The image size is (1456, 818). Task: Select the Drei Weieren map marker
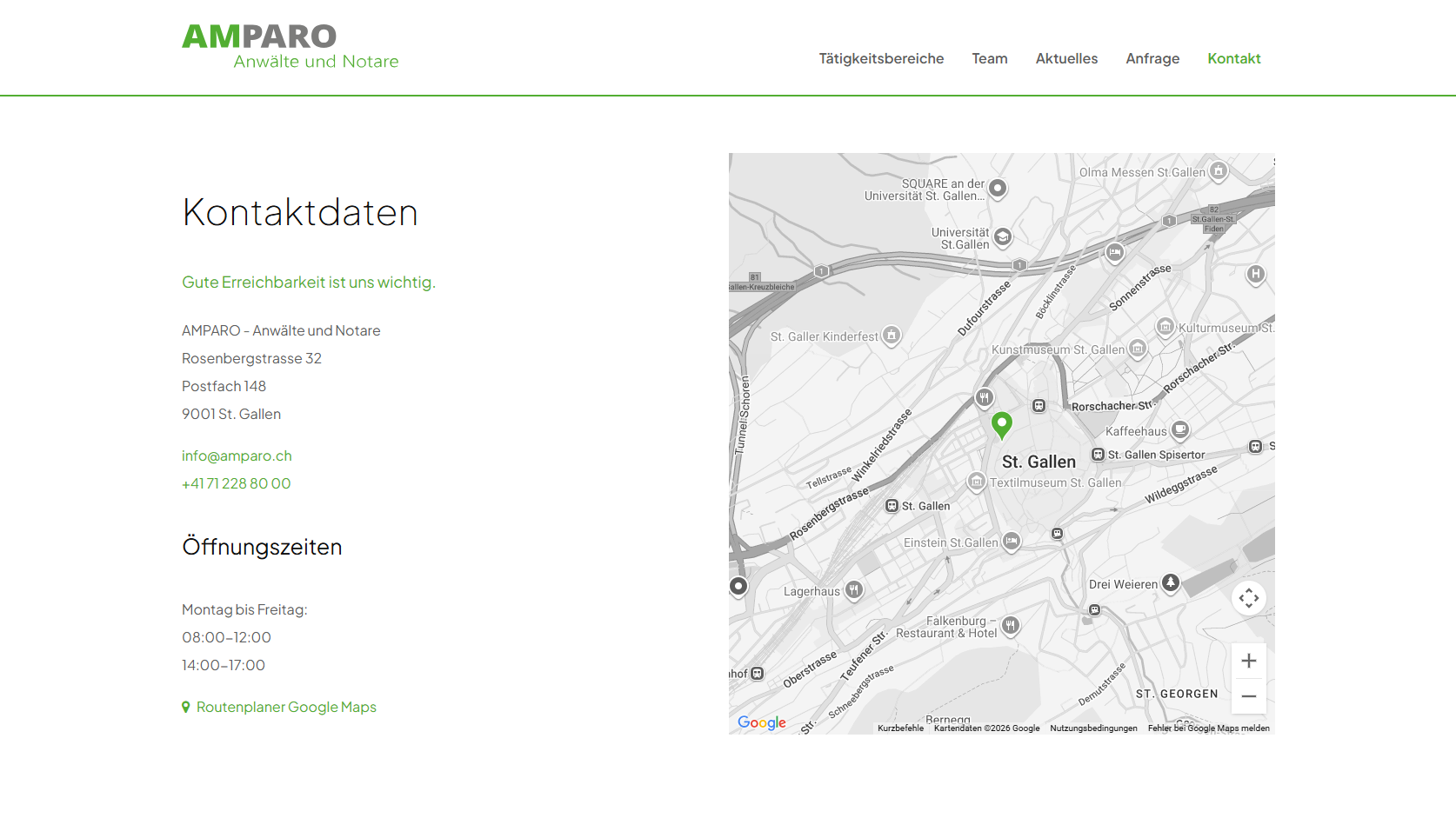tap(1171, 582)
